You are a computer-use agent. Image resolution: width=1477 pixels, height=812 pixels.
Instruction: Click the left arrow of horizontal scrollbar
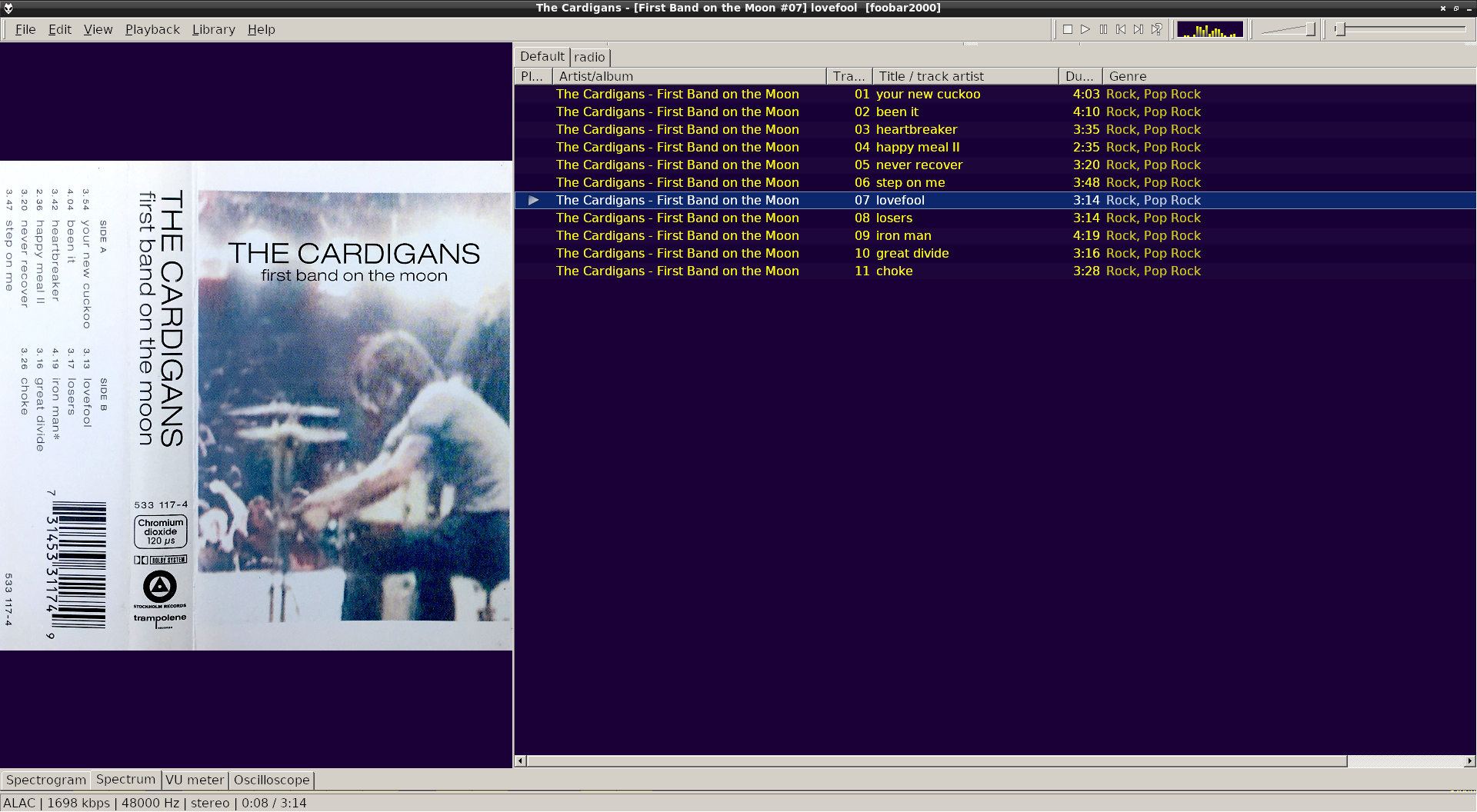coord(521,761)
